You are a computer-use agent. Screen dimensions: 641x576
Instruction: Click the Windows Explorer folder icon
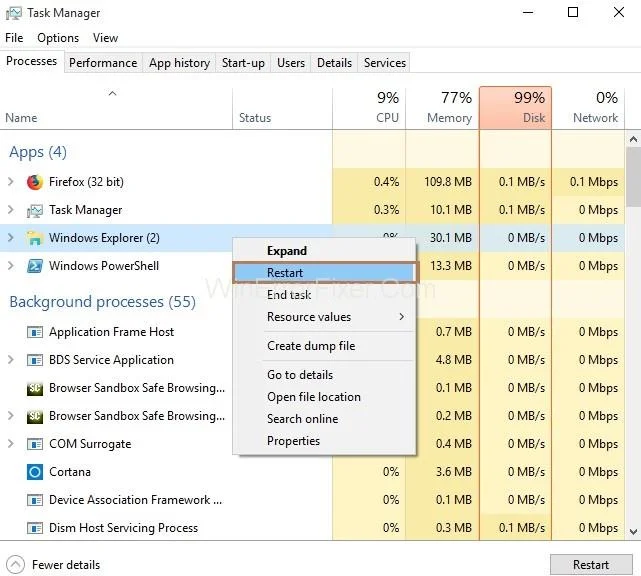pyautogui.click(x=35, y=238)
